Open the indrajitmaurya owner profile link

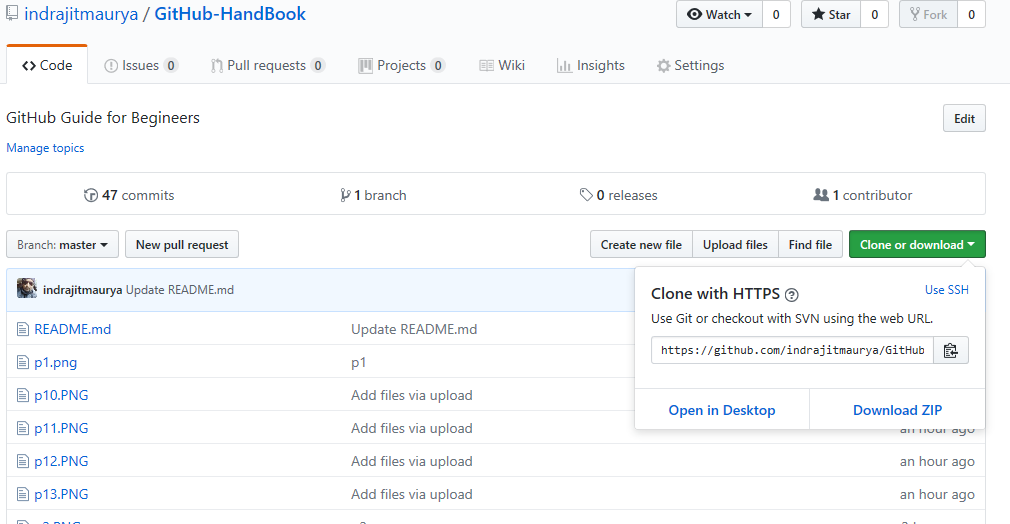pyautogui.click(x=81, y=14)
